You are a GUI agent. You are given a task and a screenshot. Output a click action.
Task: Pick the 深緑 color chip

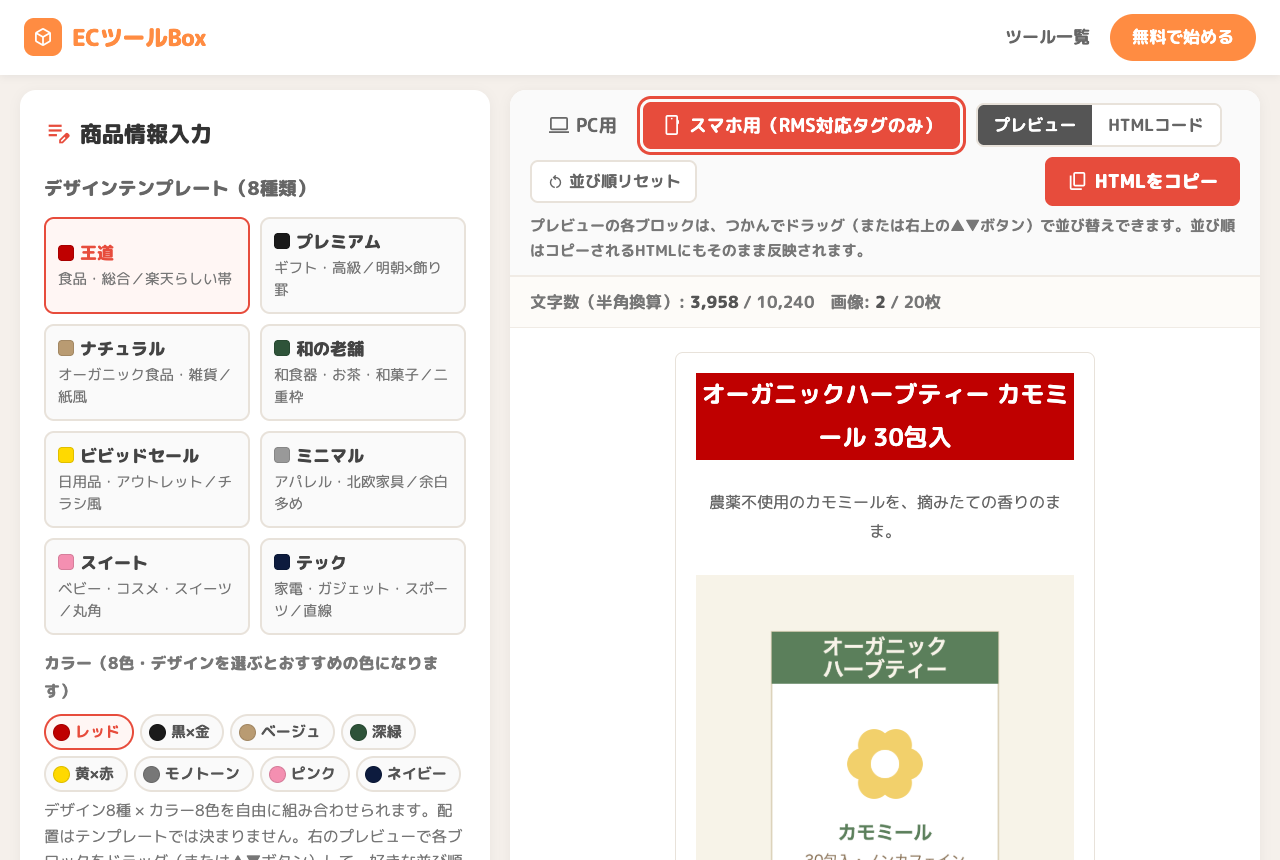click(x=378, y=732)
